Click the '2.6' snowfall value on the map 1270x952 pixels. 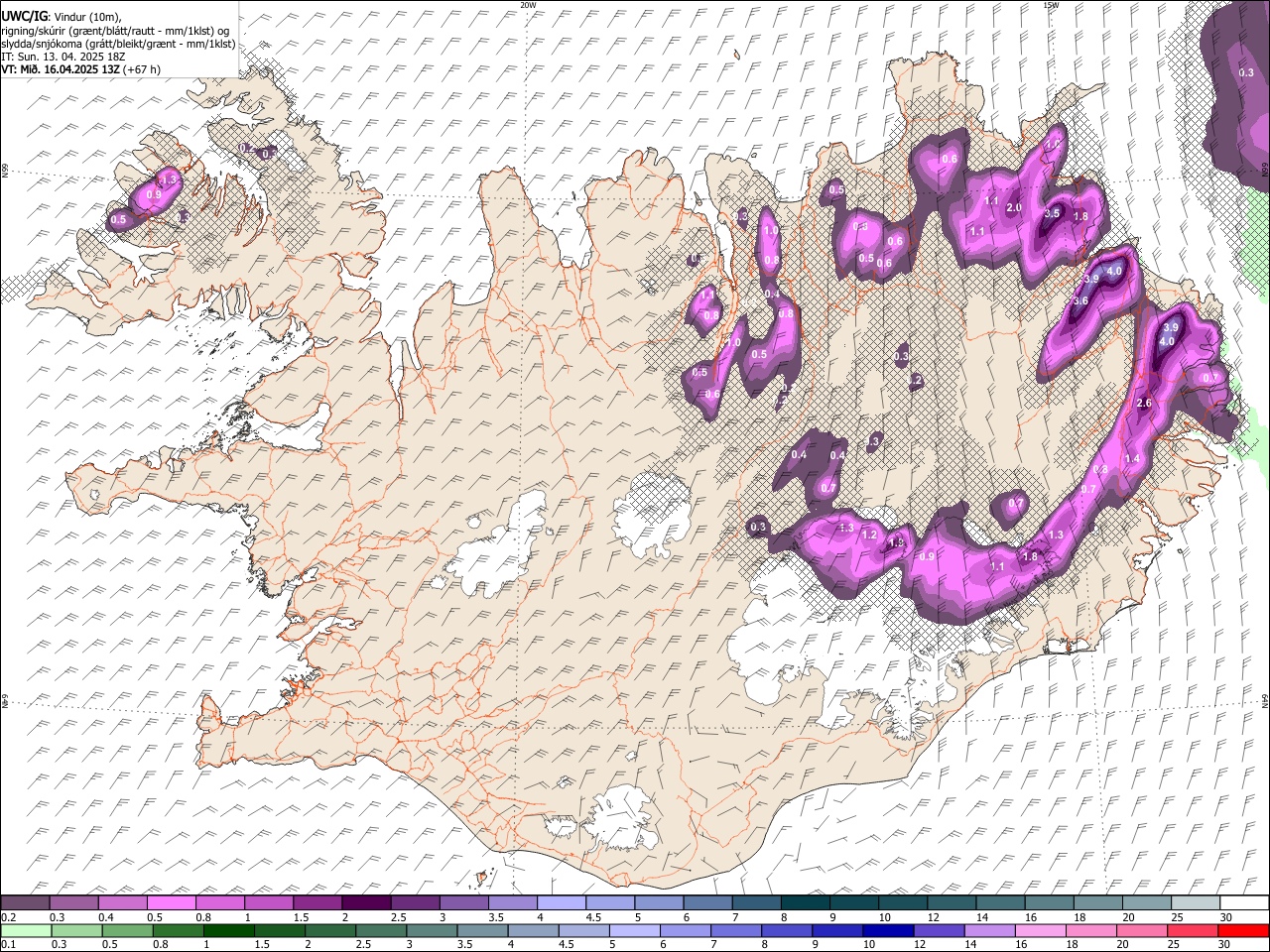[1143, 403]
